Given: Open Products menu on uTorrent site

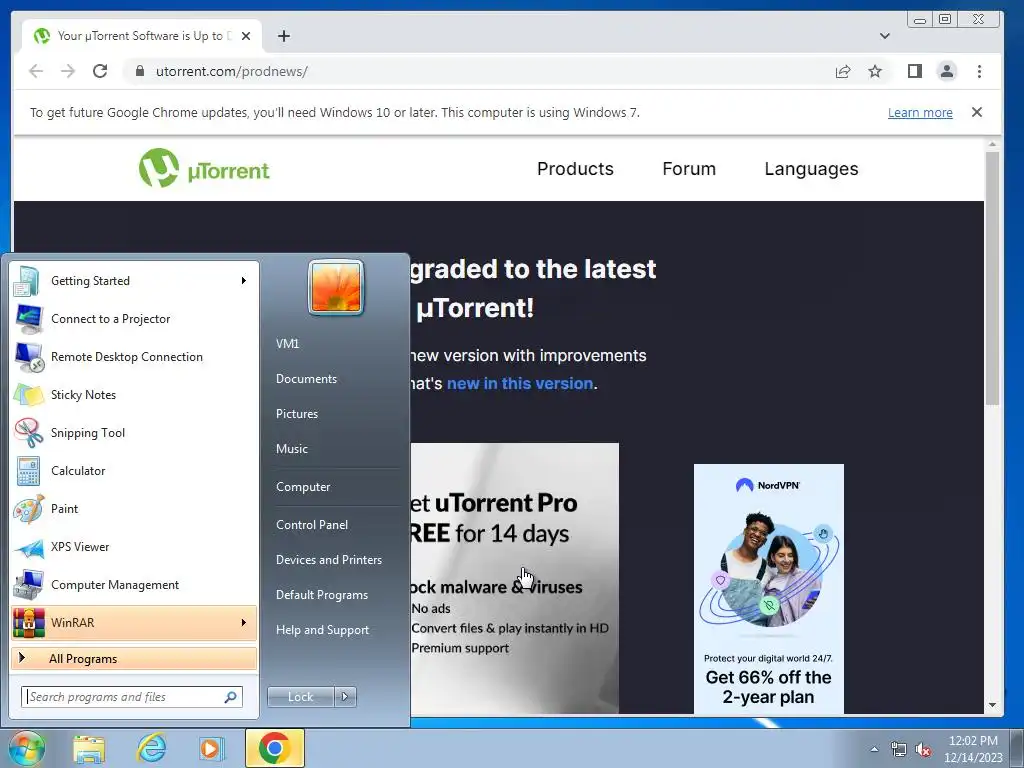Looking at the screenshot, I should (x=575, y=168).
